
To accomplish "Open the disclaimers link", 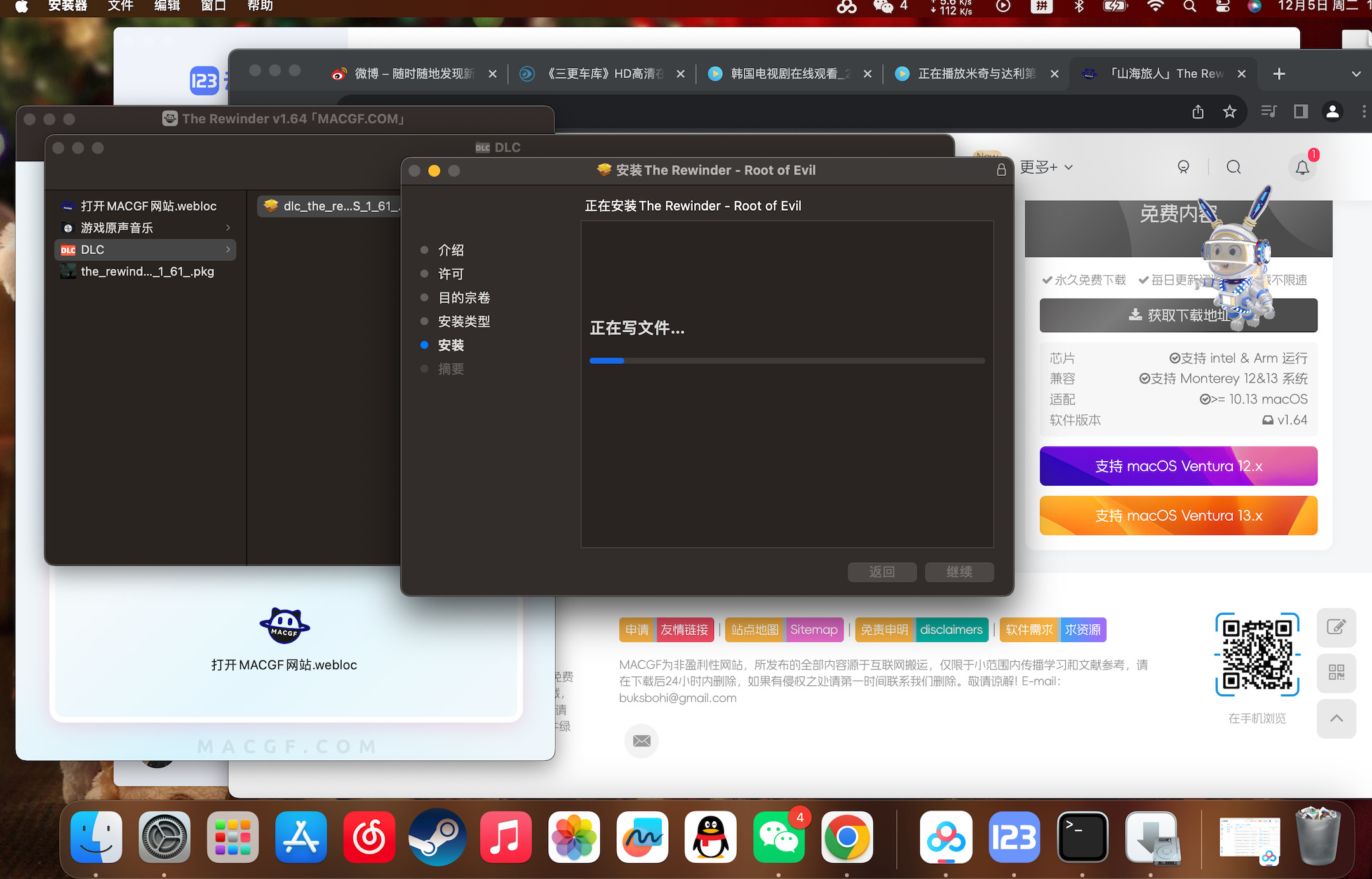I will coord(951,629).
